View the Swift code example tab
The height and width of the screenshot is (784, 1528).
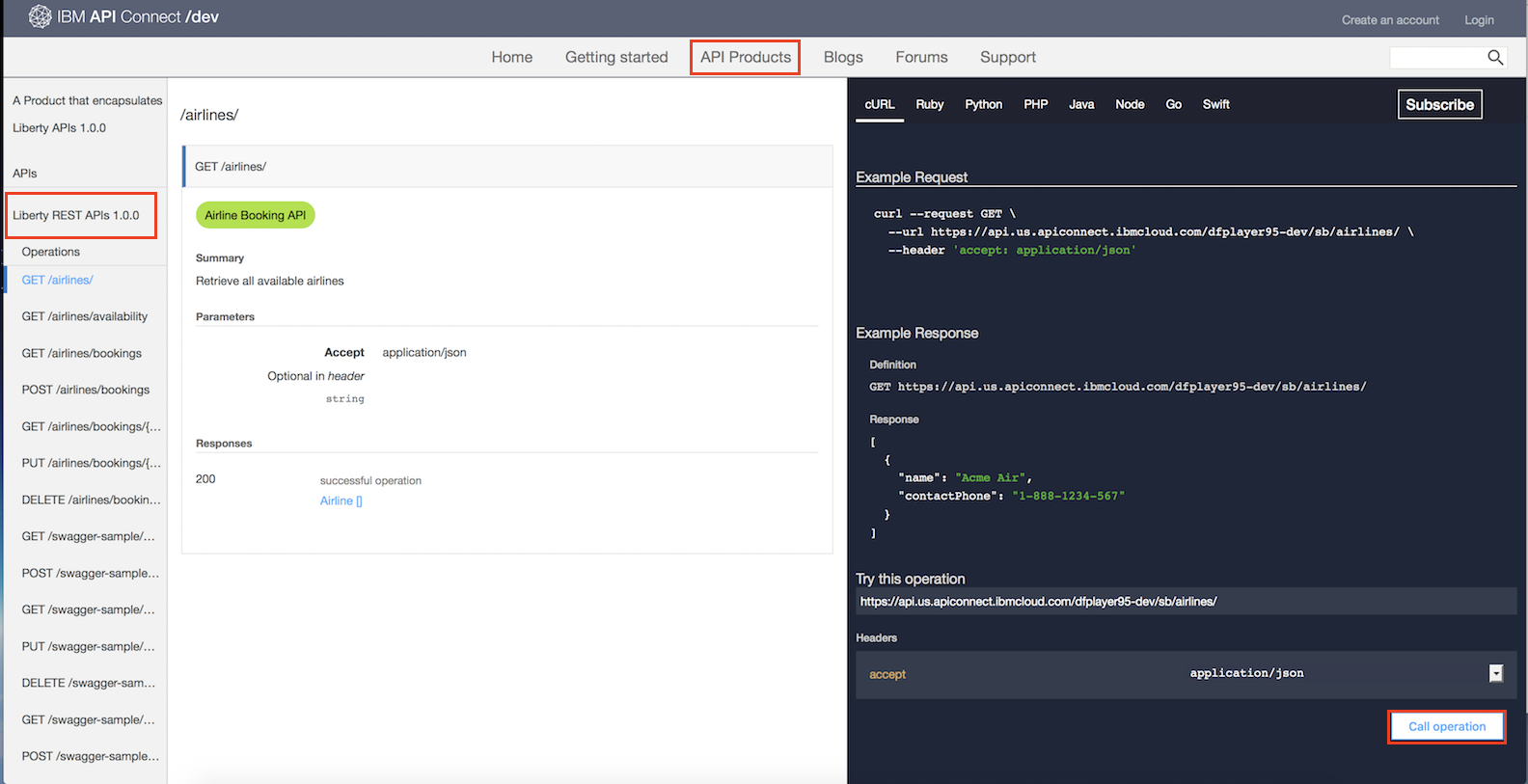coord(1215,104)
